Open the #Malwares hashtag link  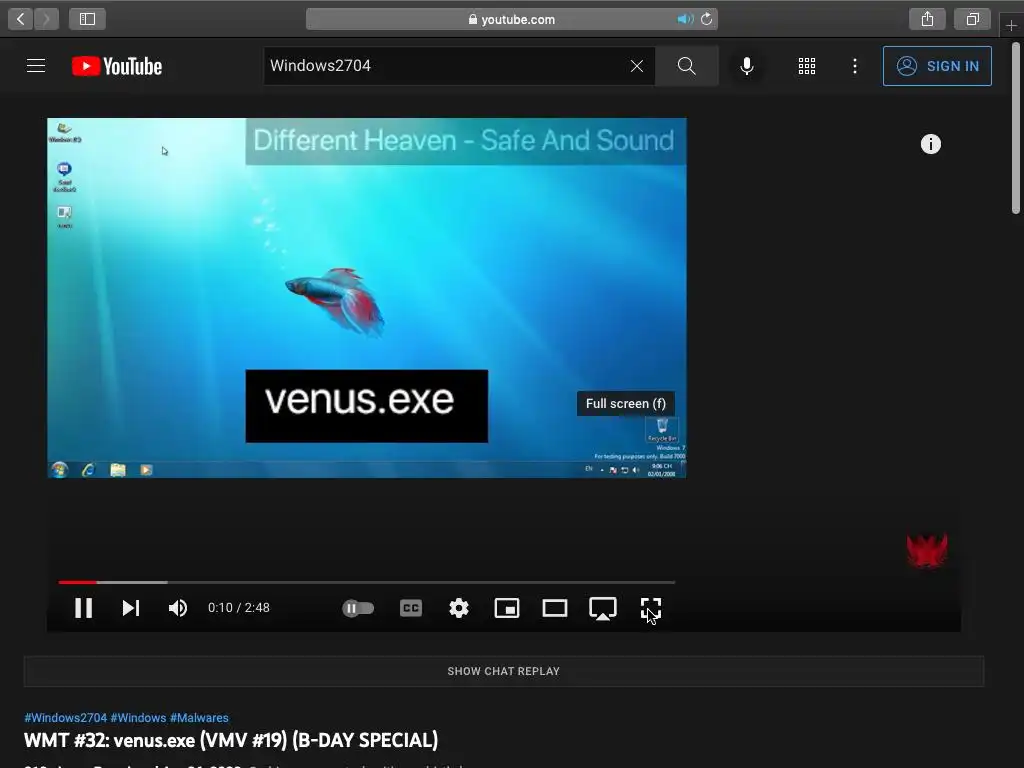pos(199,718)
